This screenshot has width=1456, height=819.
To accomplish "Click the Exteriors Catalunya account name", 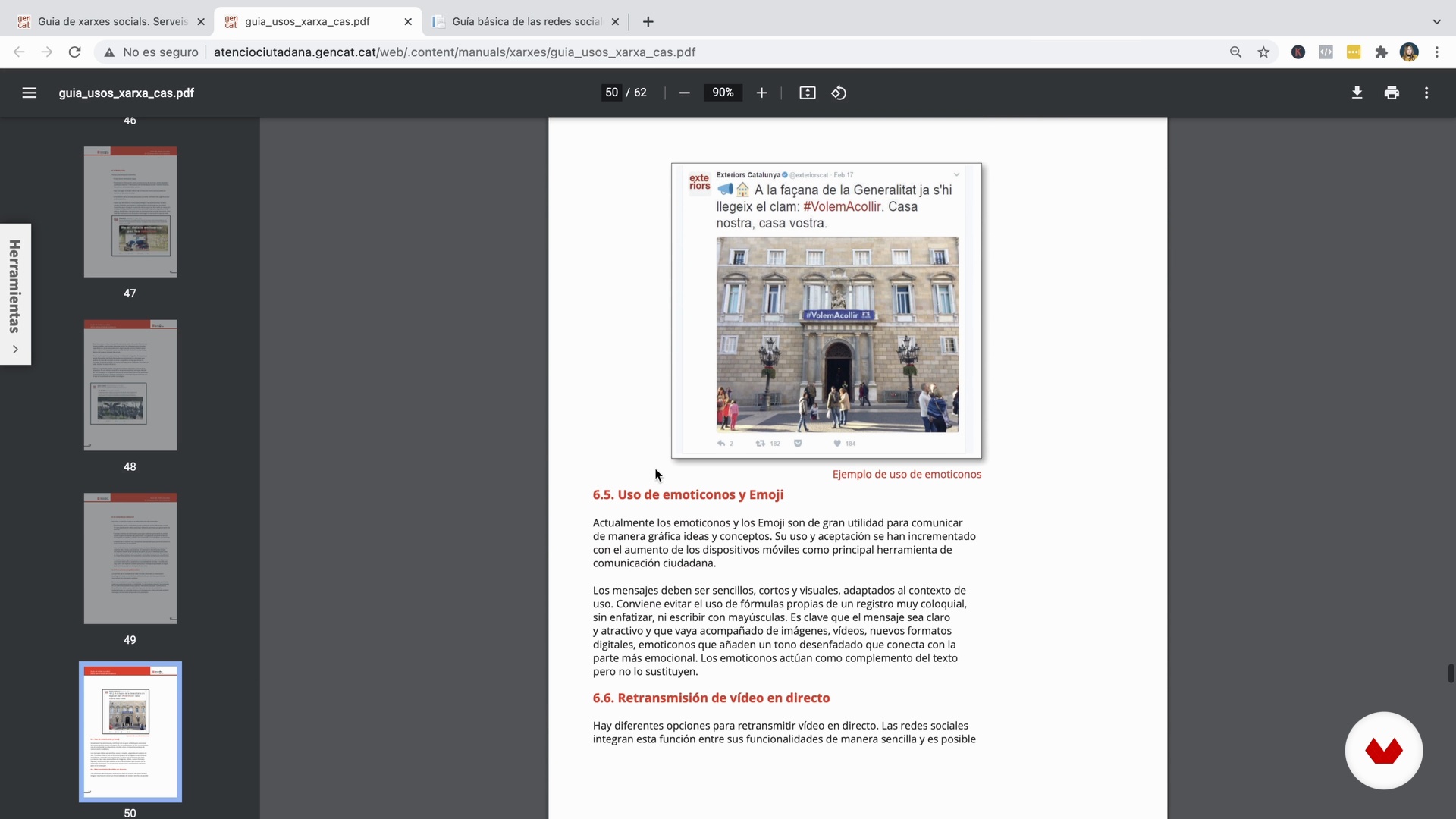I will [748, 174].
